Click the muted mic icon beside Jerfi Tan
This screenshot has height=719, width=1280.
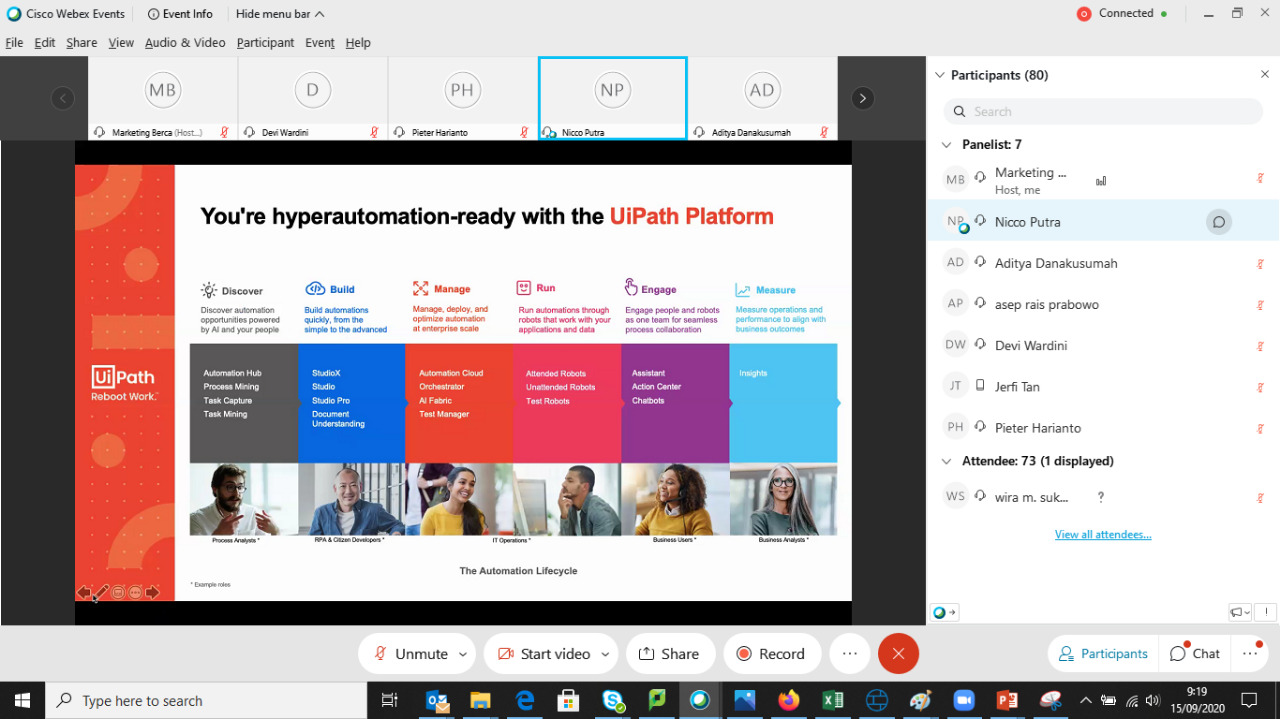point(1260,386)
